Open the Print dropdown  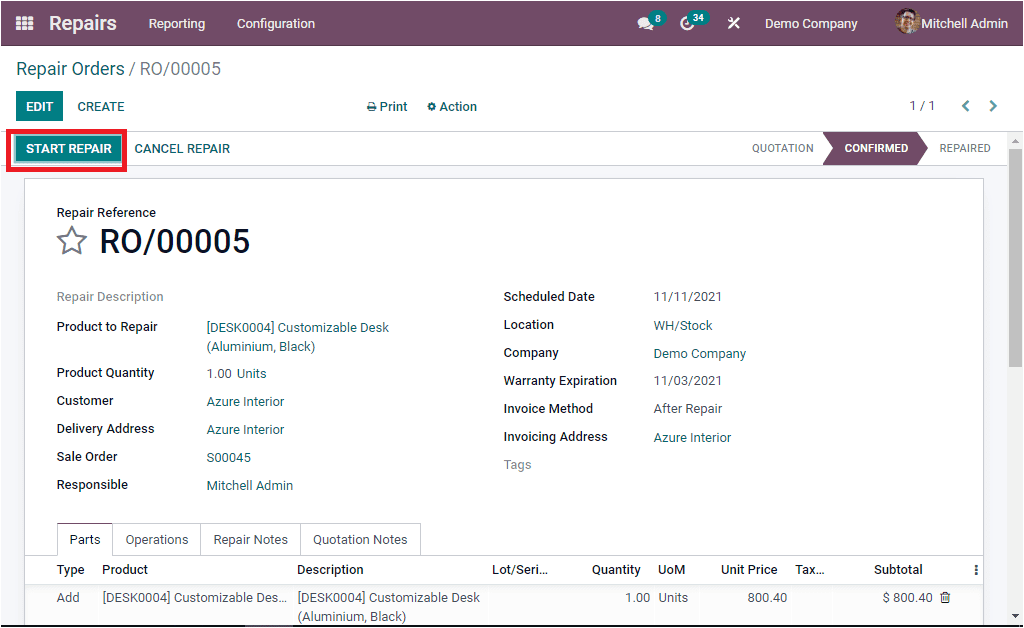tap(387, 106)
